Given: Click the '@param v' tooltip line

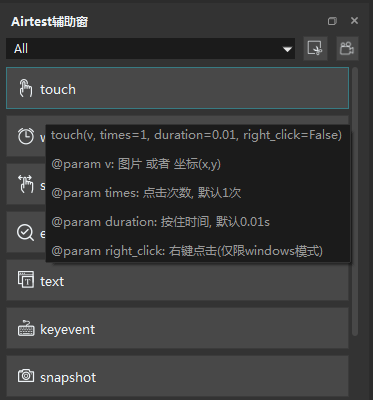Looking at the screenshot, I should point(136,164).
